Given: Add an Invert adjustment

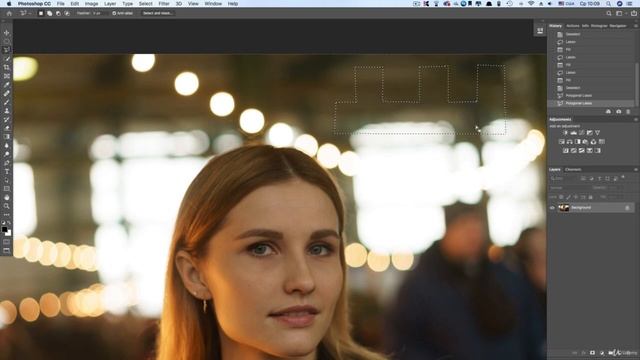Looking at the screenshot, I should (x=566, y=151).
